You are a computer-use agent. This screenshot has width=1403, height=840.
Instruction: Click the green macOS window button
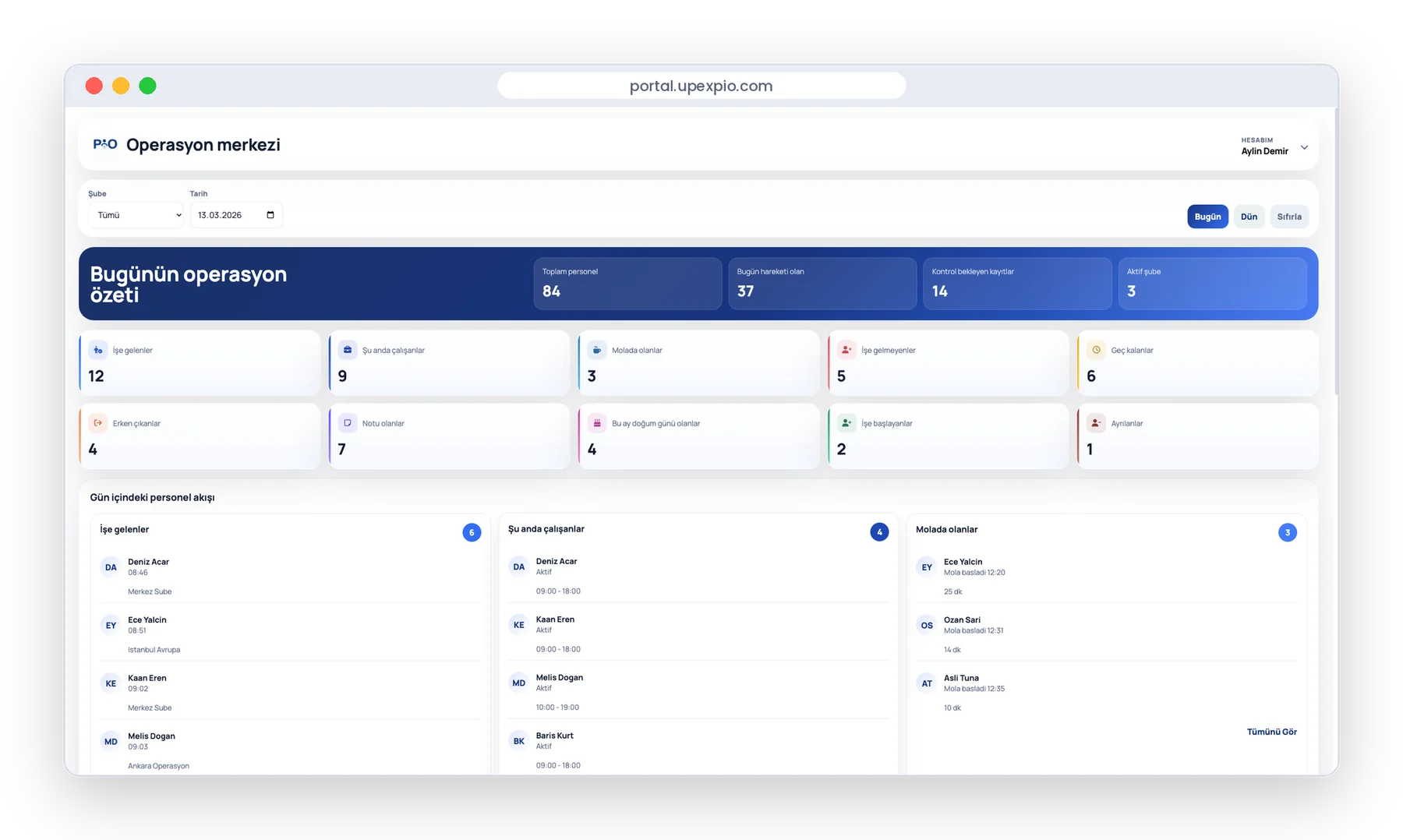[147, 86]
